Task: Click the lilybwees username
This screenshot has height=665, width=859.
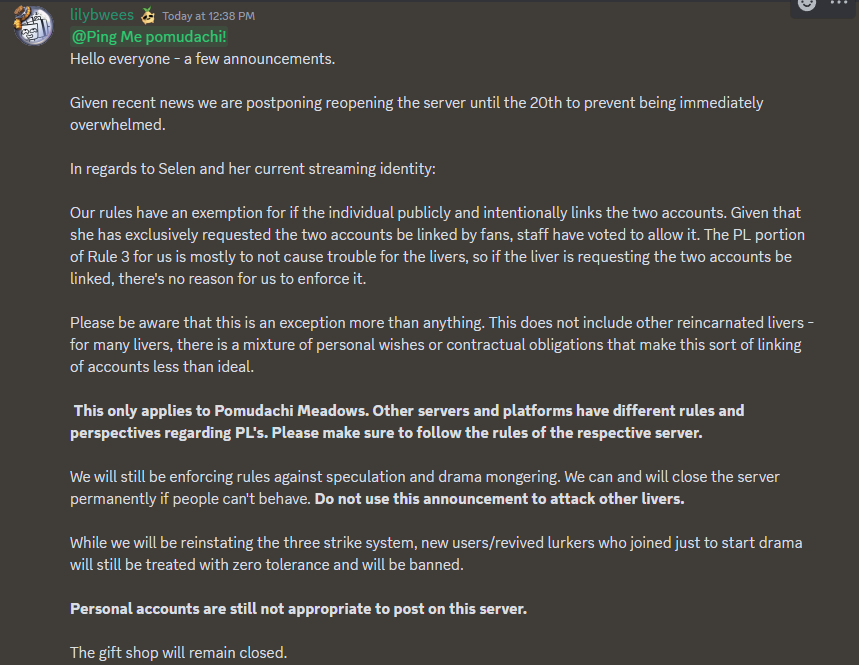Action: tap(102, 15)
